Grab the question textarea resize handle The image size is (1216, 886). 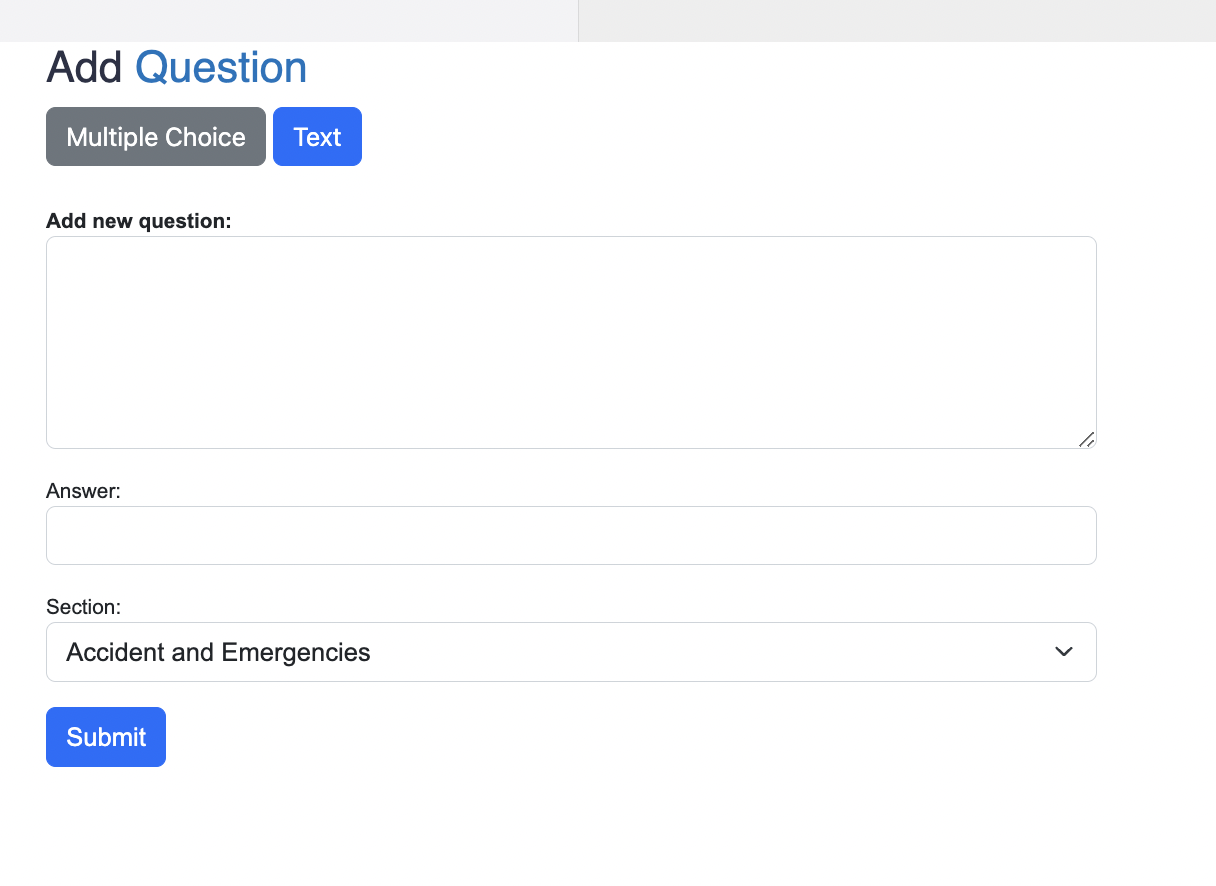click(x=1087, y=439)
